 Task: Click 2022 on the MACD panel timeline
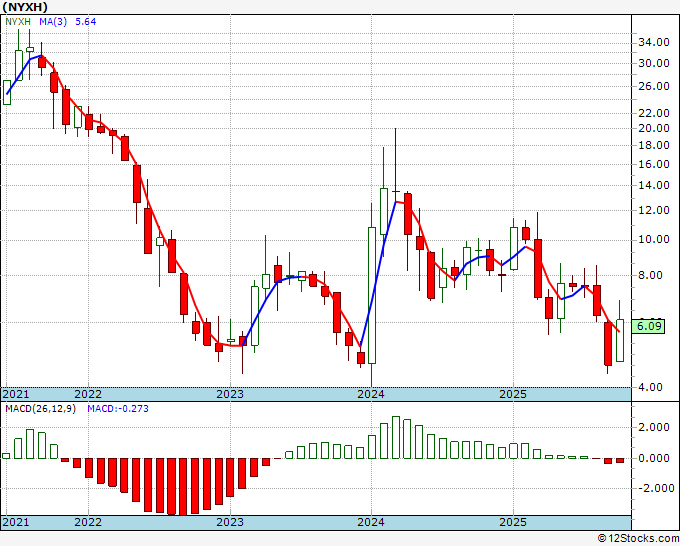pyautogui.click(x=88, y=522)
